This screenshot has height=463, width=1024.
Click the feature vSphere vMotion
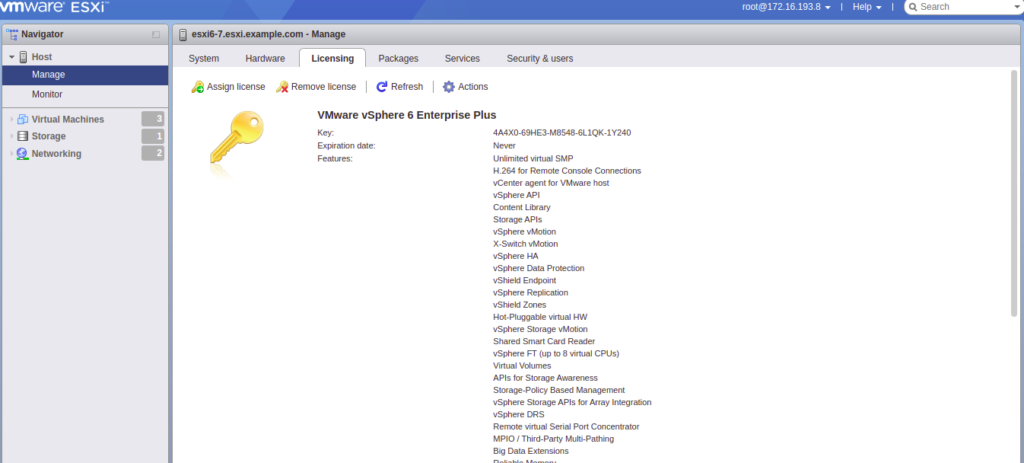click(524, 231)
